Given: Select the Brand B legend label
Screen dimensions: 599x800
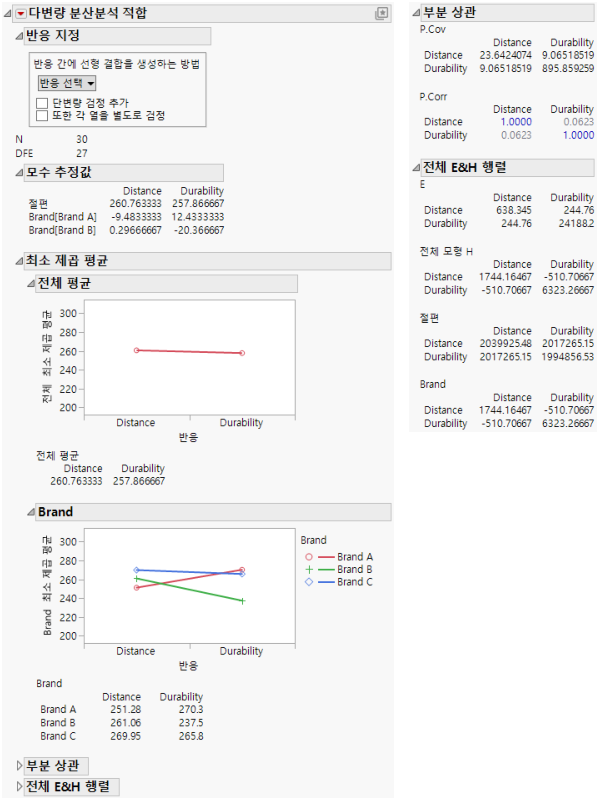Looking at the screenshot, I should [355, 569].
